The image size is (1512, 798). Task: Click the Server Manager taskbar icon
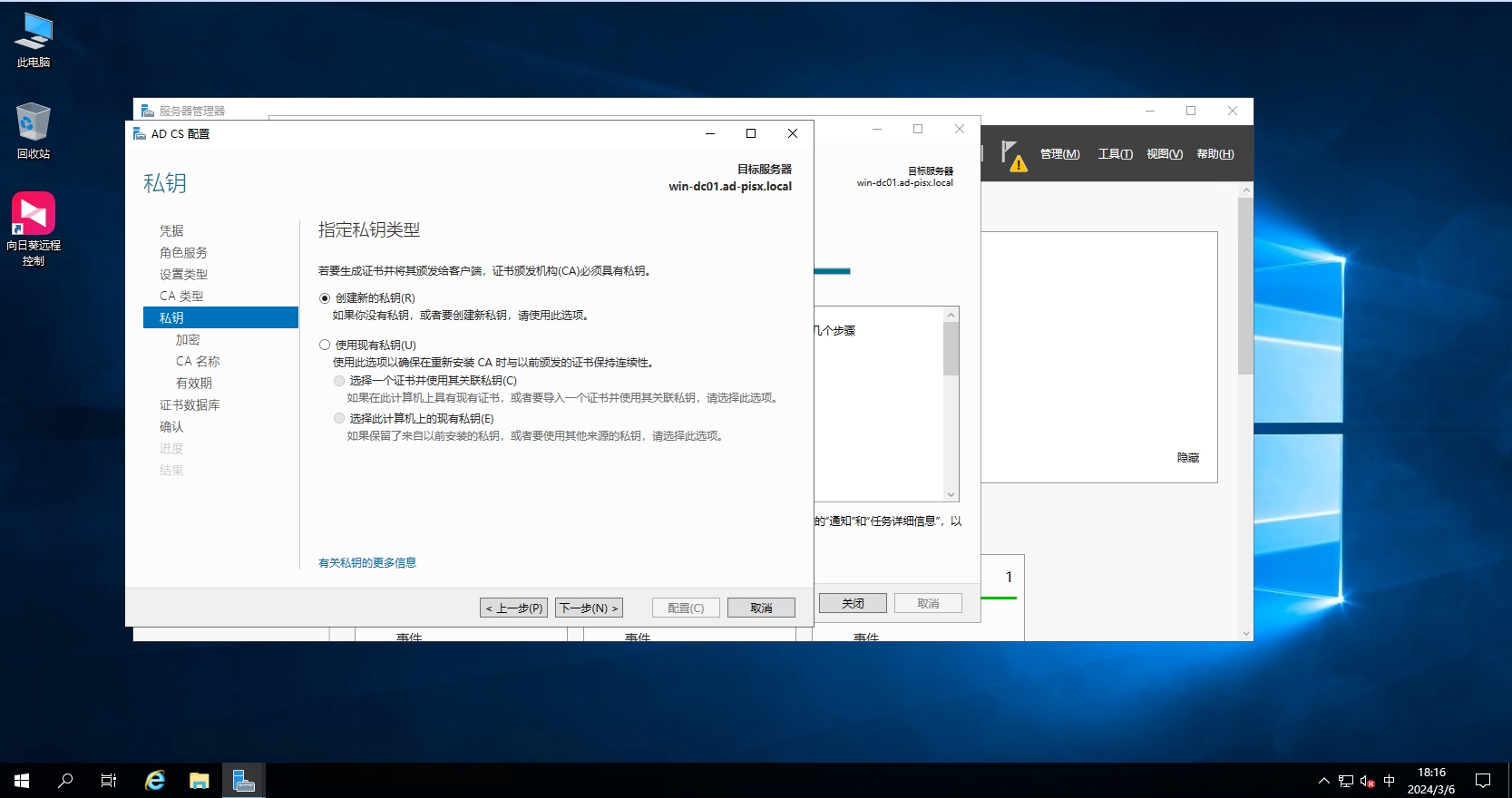tap(243, 780)
